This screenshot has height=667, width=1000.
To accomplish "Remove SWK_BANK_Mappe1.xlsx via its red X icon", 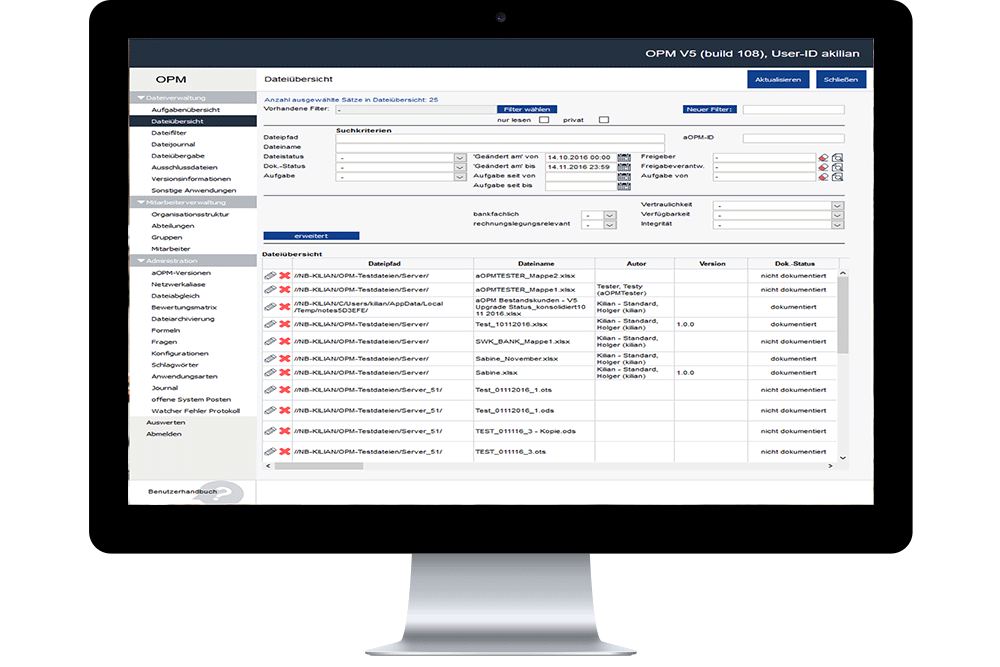I will [286, 340].
